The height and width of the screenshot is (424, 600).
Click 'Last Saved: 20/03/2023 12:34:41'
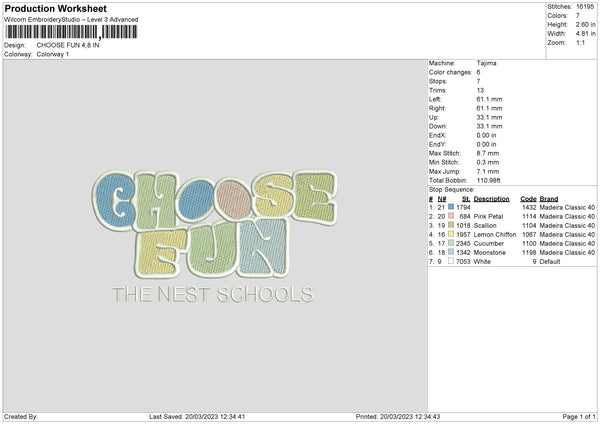[x=197, y=416]
